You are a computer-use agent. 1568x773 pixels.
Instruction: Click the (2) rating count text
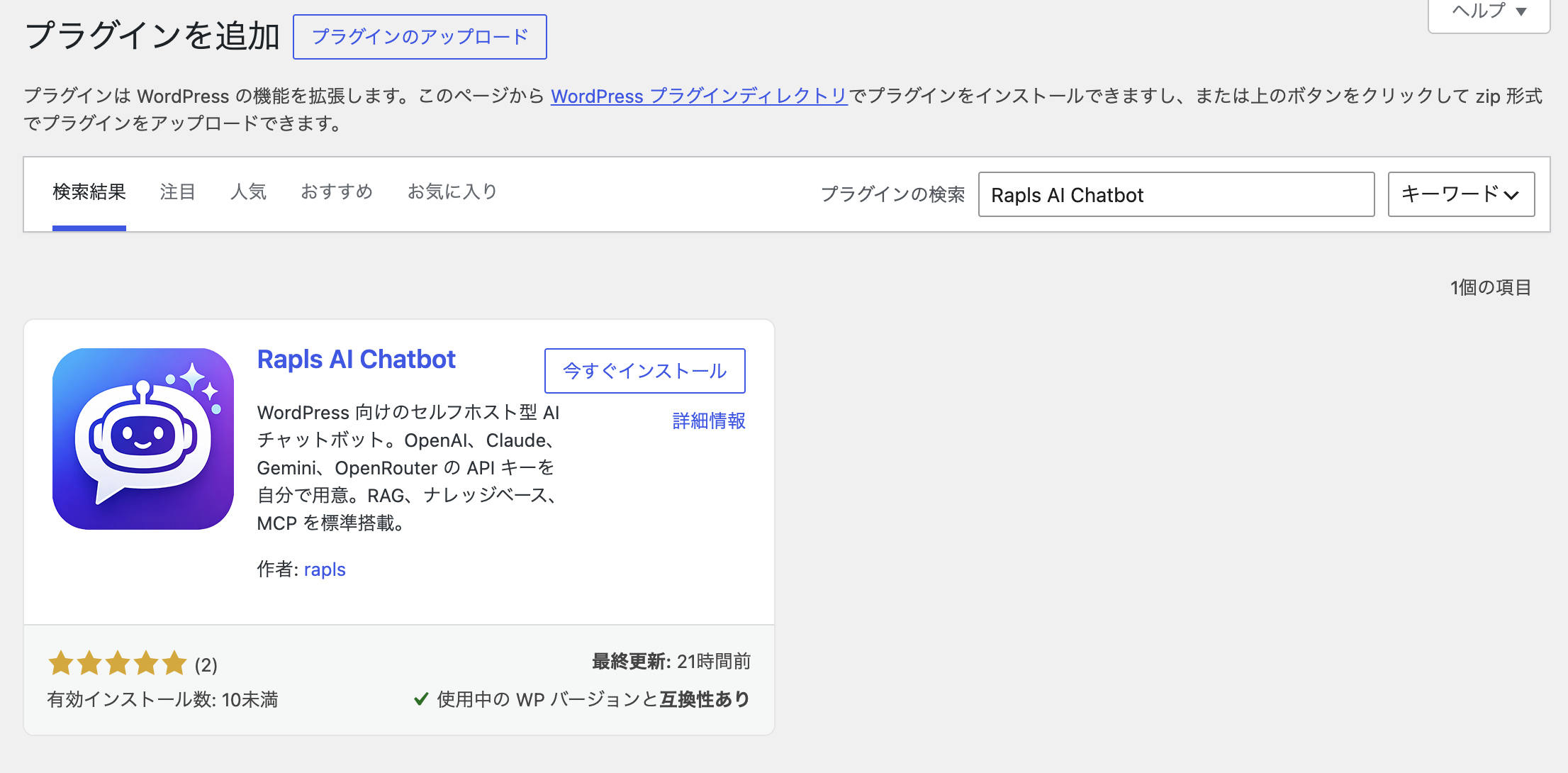(206, 665)
